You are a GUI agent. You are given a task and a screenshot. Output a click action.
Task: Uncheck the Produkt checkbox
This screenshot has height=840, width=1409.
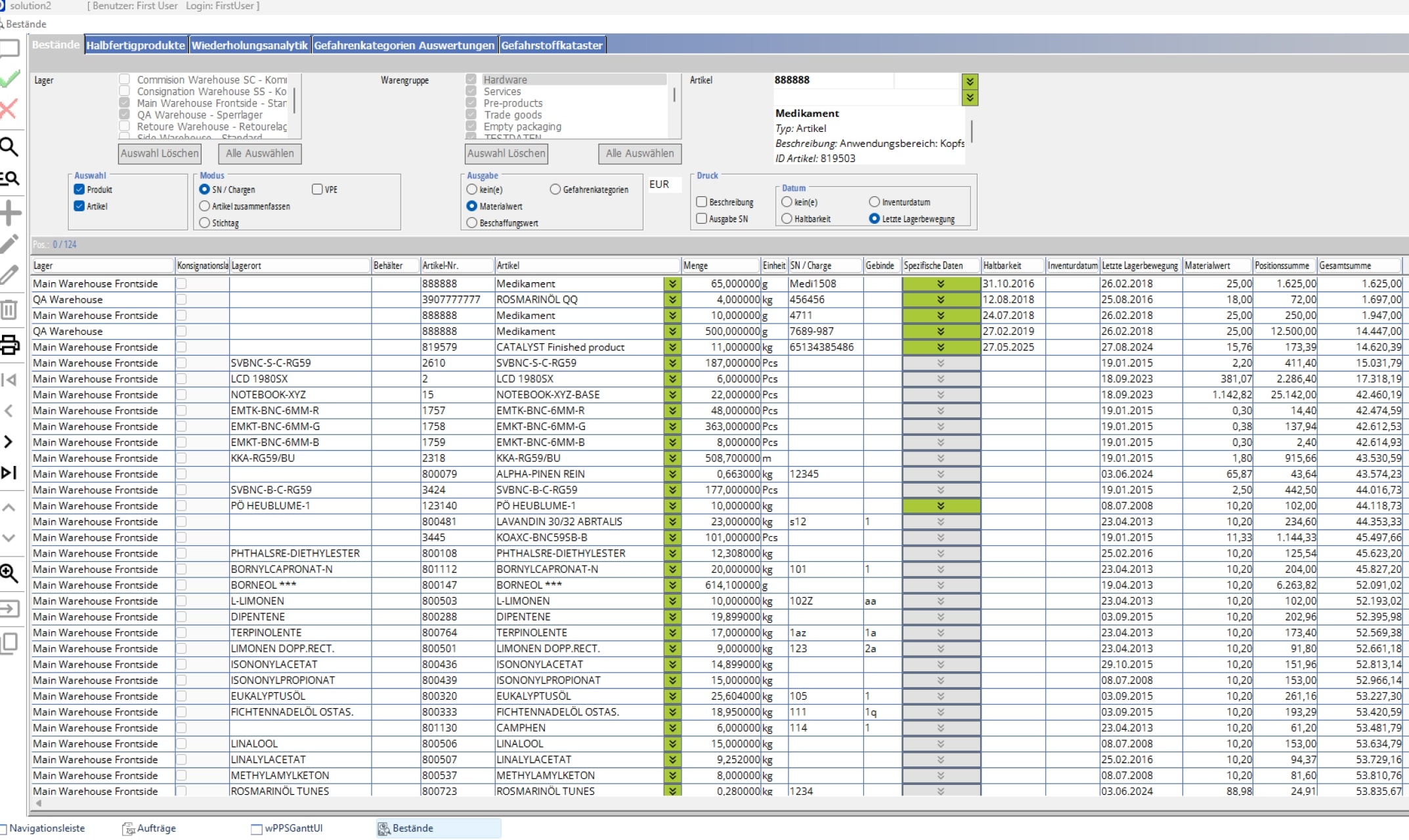pyautogui.click(x=79, y=190)
